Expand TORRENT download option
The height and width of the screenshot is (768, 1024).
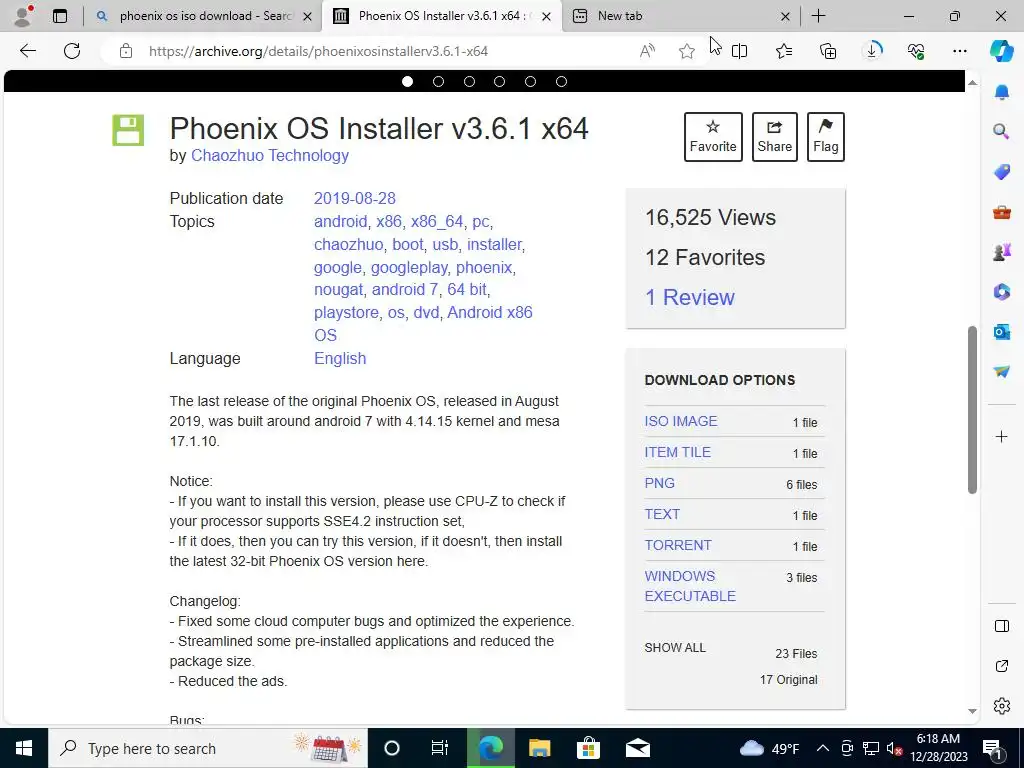point(678,545)
